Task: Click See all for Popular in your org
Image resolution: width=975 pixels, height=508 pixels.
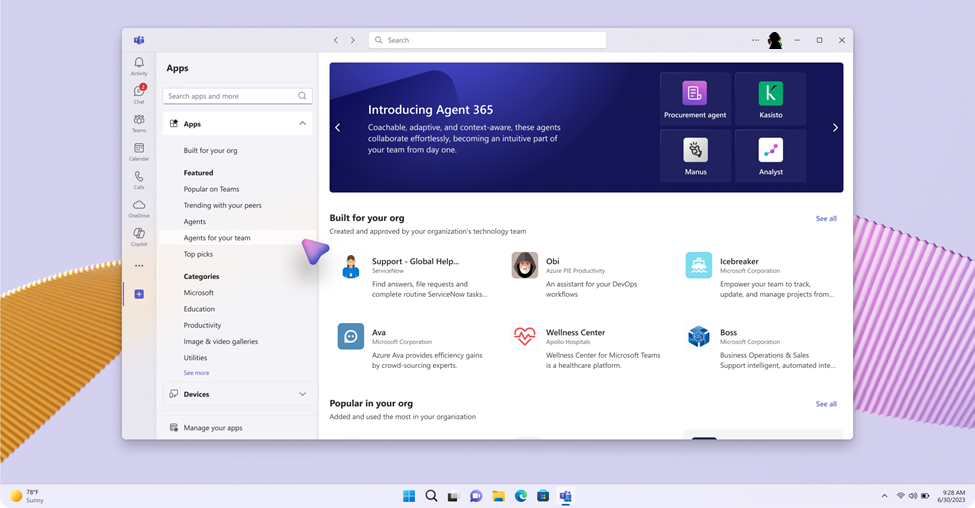Action: tap(826, 404)
